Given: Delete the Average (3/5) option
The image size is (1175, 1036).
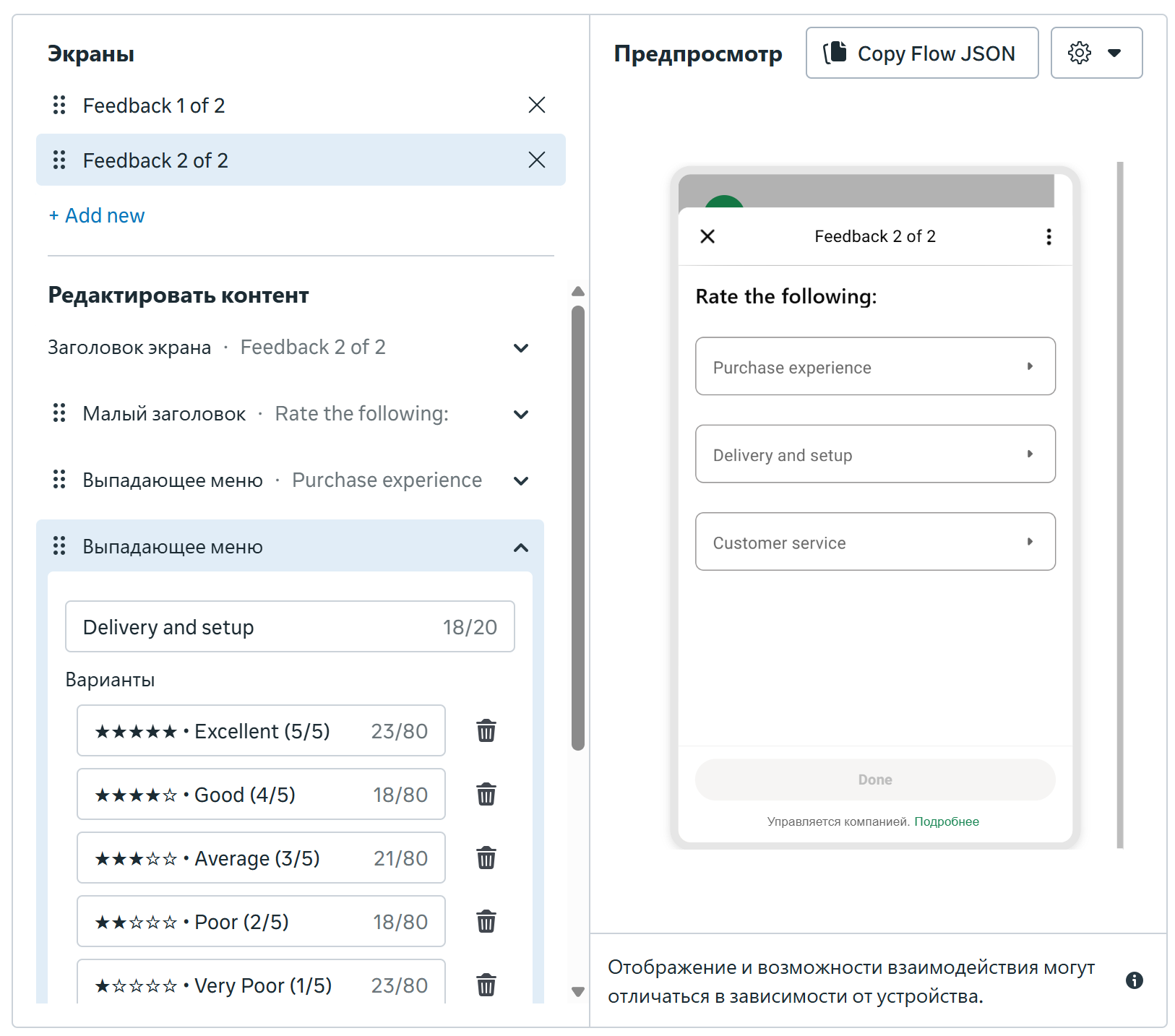Looking at the screenshot, I should tap(486, 858).
